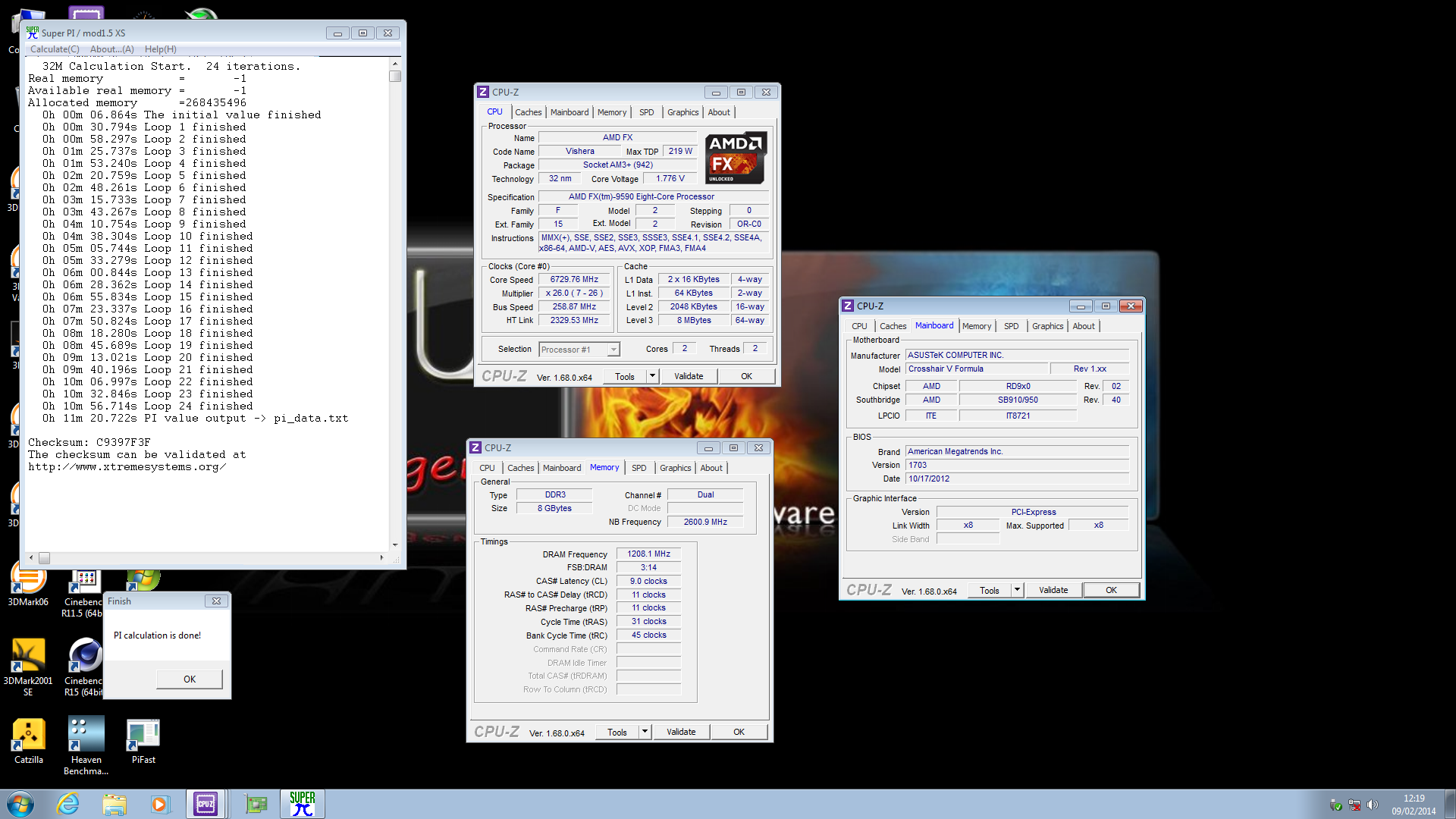This screenshot has height=819, width=1456.
Task: Open Internet Explorer from taskbar
Action: [68, 804]
